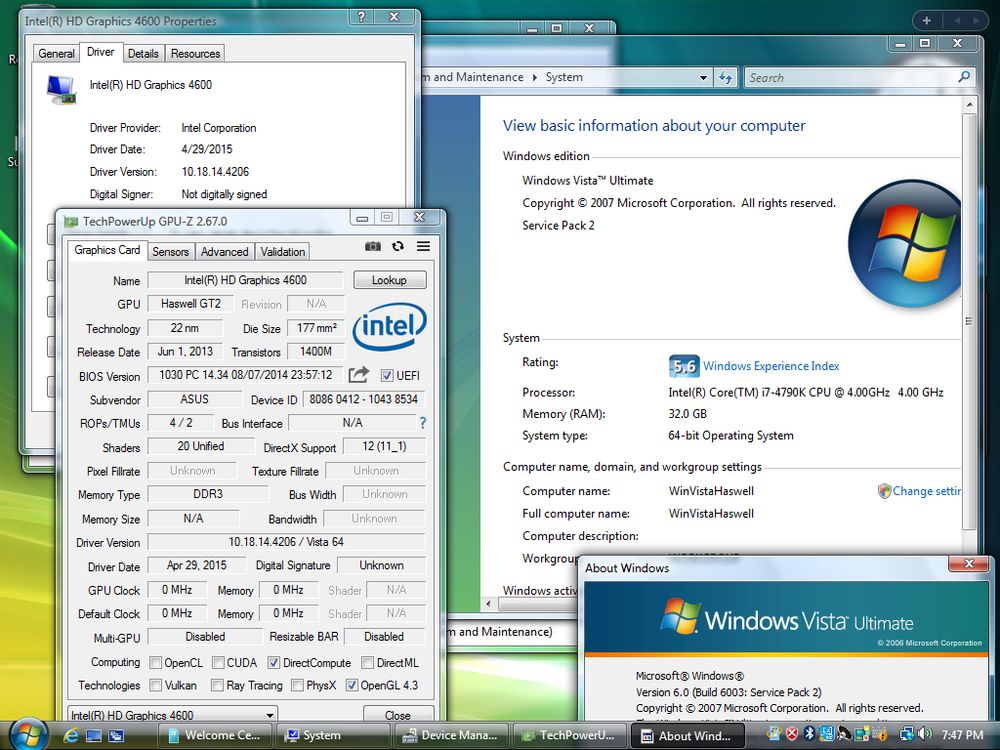Toggle the DirectCompute checkbox
Image resolution: width=1000 pixels, height=750 pixels.
coord(273,663)
